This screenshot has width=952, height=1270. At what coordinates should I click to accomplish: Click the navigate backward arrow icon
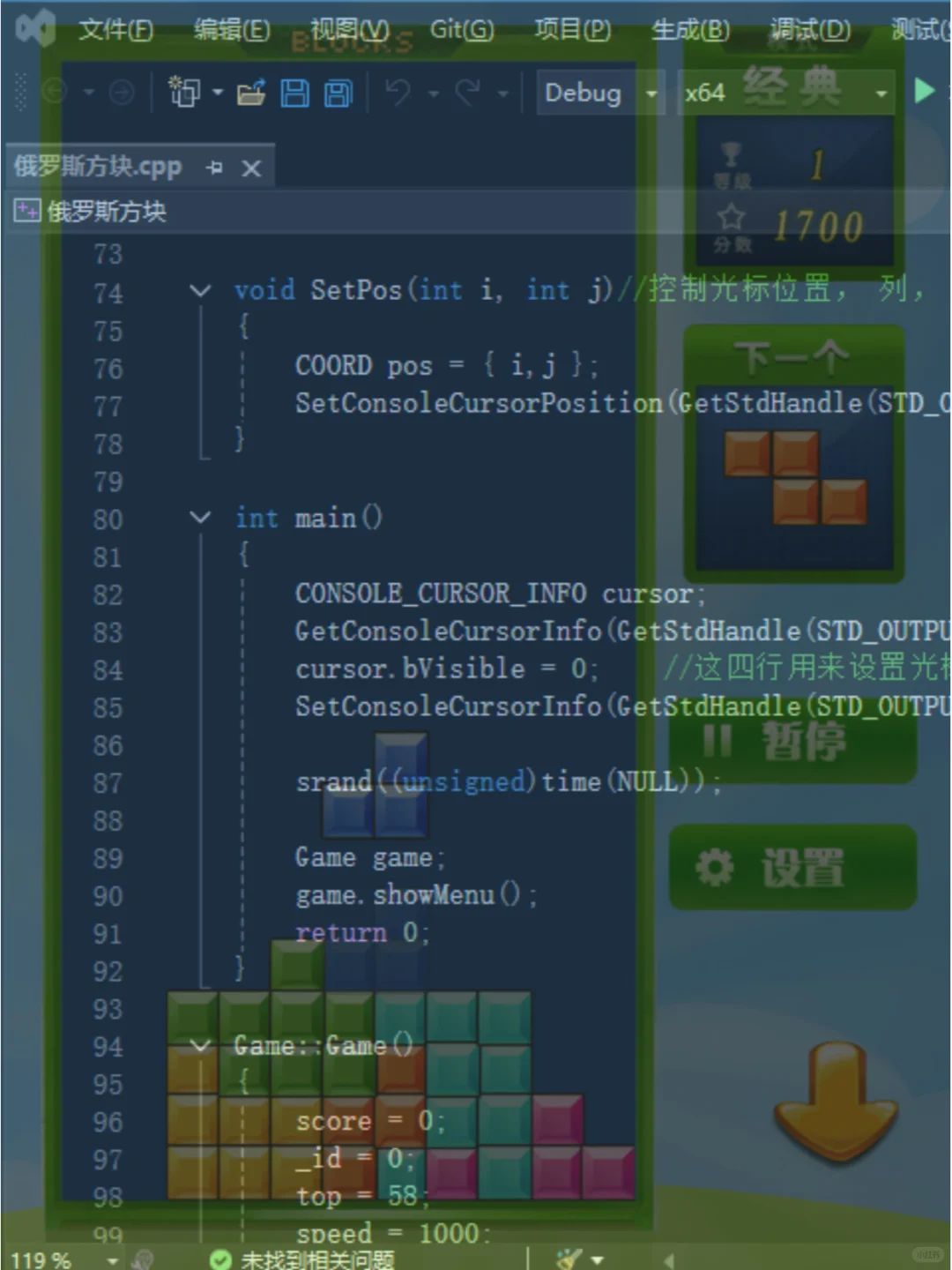tap(55, 92)
